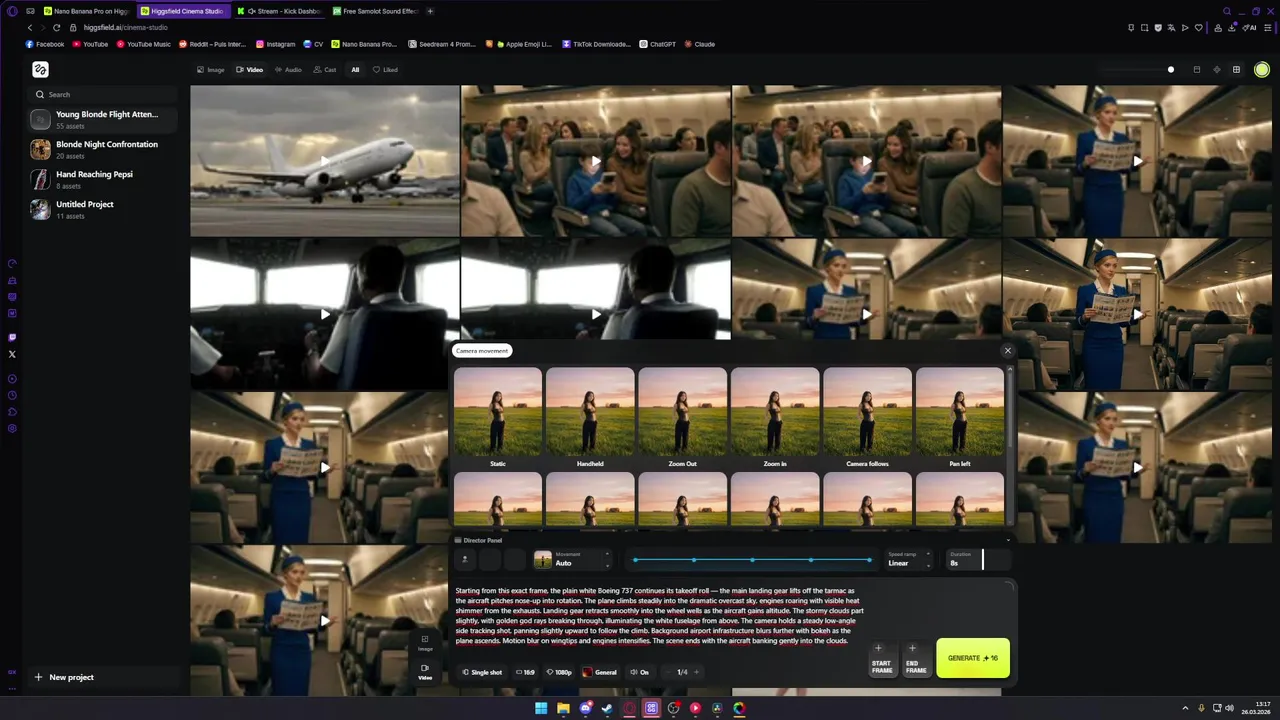Open the Higgsfield logo home icon
This screenshot has width=1280, height=720.
pos(40,69)
